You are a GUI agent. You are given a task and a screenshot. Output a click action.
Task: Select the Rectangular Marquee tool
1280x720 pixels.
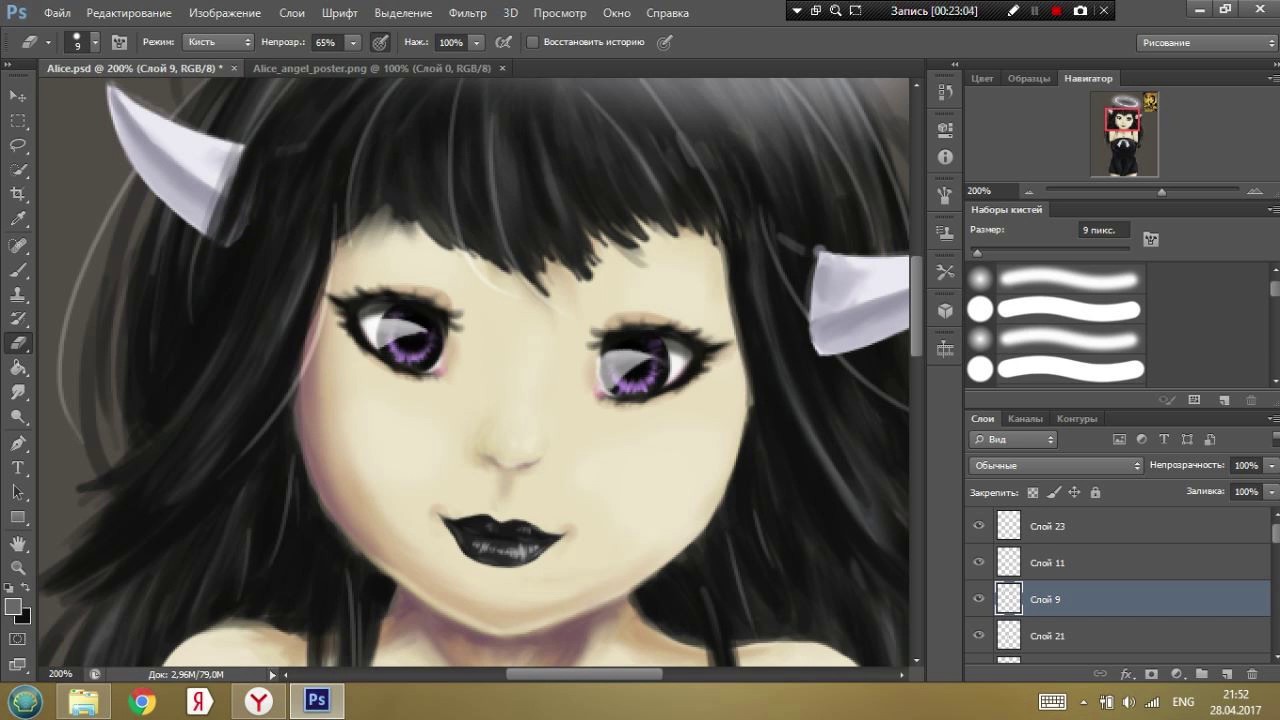(x=18, y=121)
